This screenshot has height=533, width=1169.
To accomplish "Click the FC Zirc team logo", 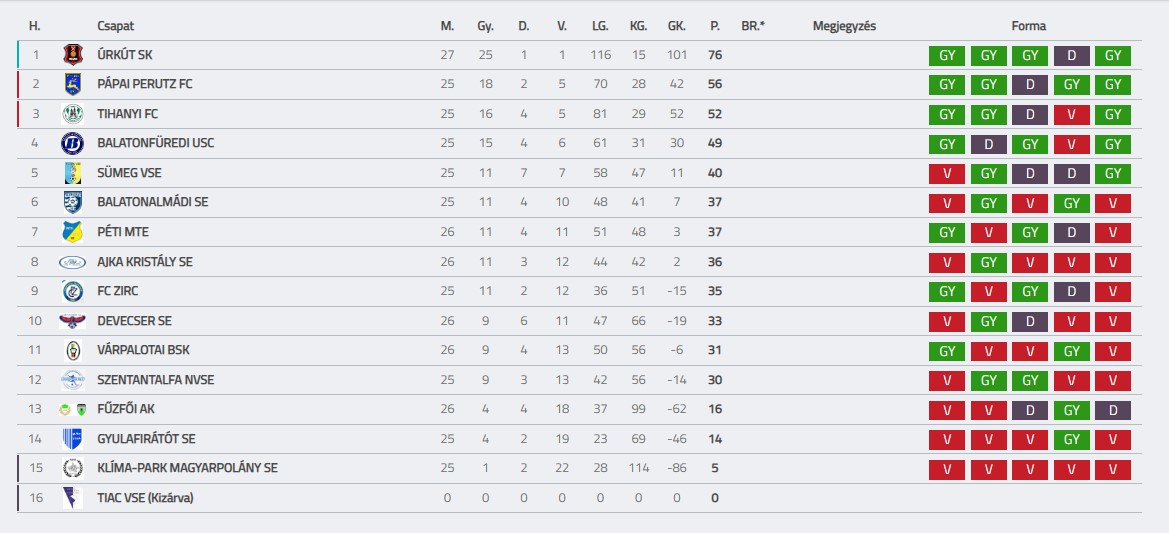I will point(72,291).
